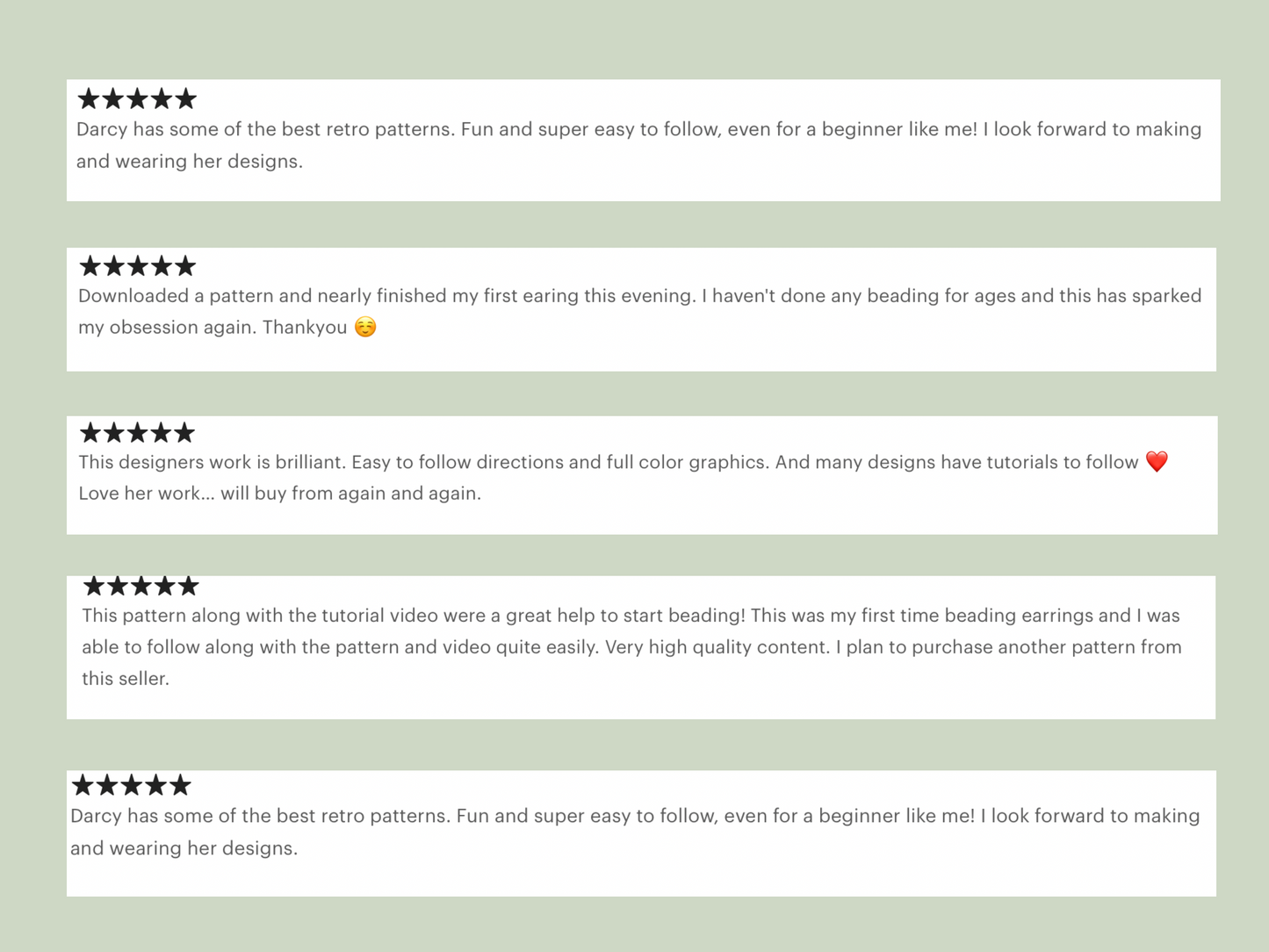This screenshot has height=952, width=1269.
Task: Click the last star of the "This designers work" rating
Action: click(x=184, y=433)
